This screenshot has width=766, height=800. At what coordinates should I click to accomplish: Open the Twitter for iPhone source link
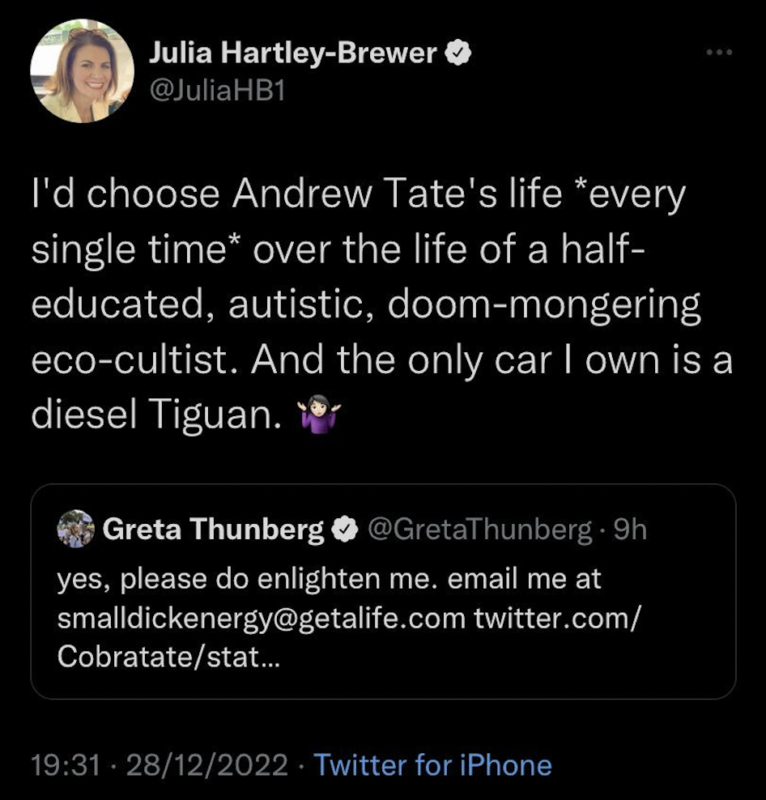click(x=433, y=765)
